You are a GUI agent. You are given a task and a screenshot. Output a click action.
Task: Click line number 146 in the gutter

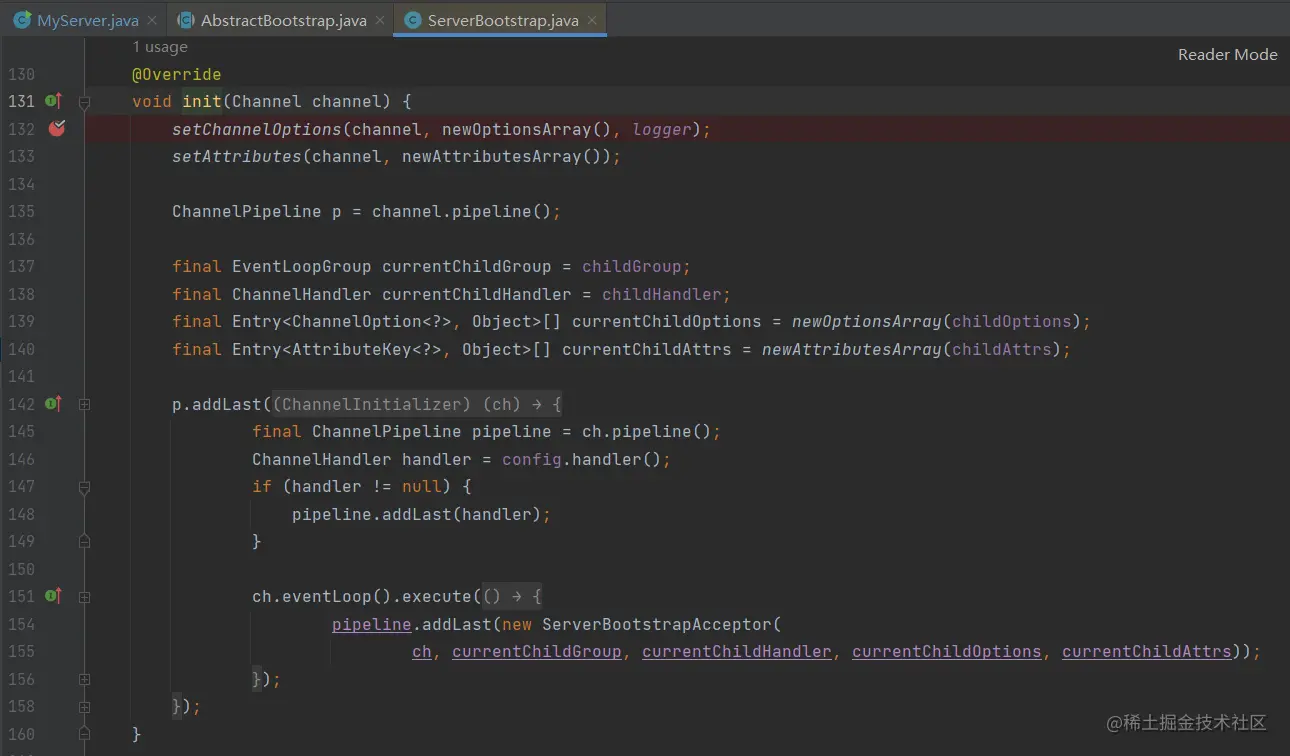pyautogui.click(x=22, y=459)
